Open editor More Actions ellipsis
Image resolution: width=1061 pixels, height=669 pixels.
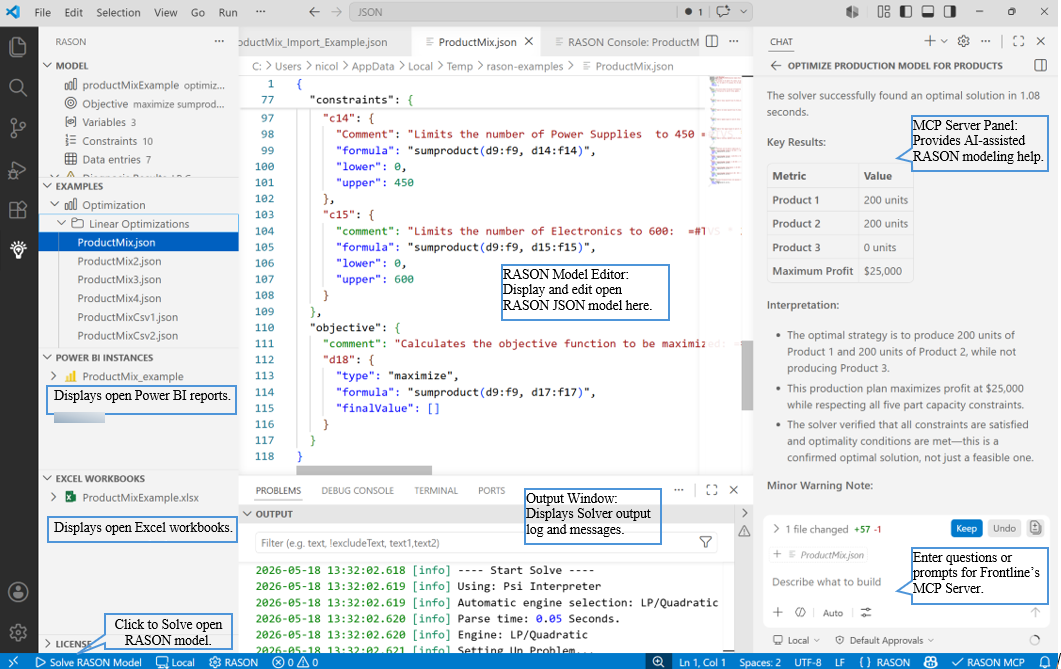733,41
